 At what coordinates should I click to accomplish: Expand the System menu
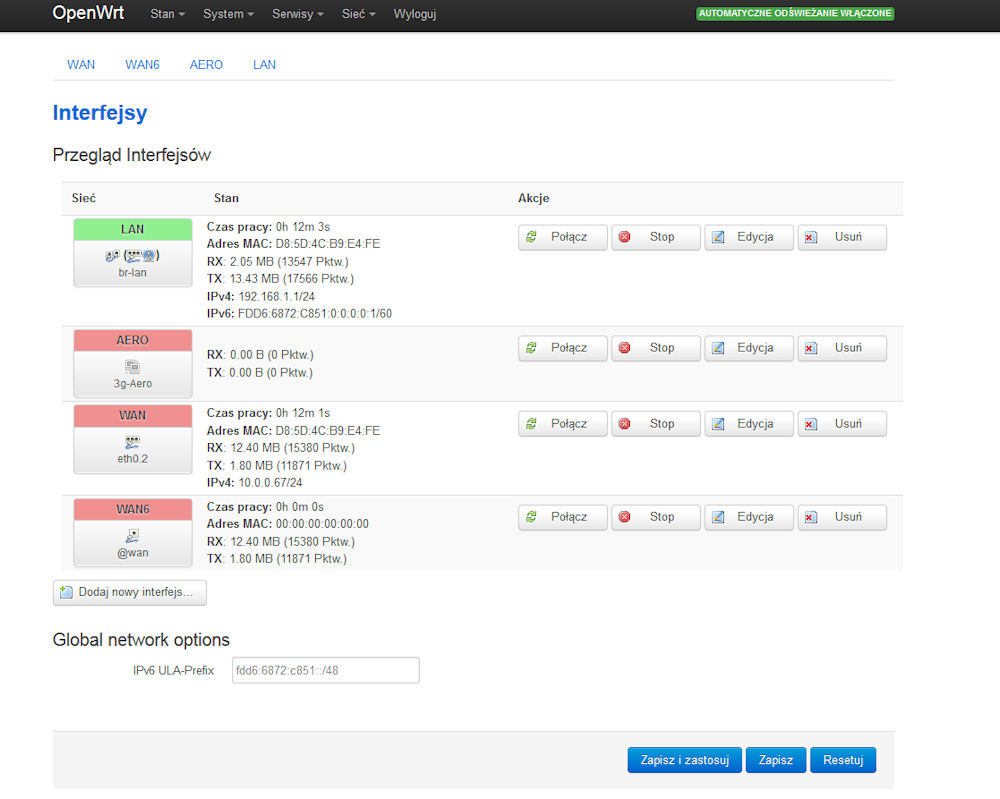pyautogui.click(x=228, y=15)
